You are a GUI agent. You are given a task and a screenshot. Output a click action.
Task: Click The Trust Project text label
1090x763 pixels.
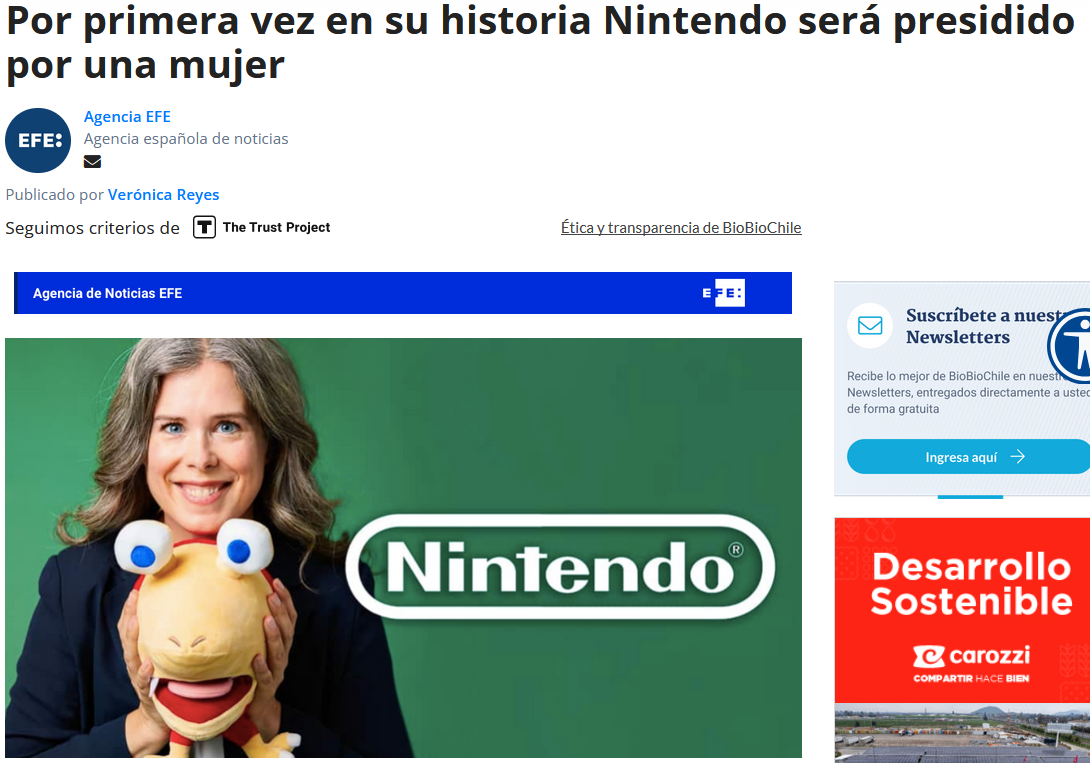[x=276, y=227]
